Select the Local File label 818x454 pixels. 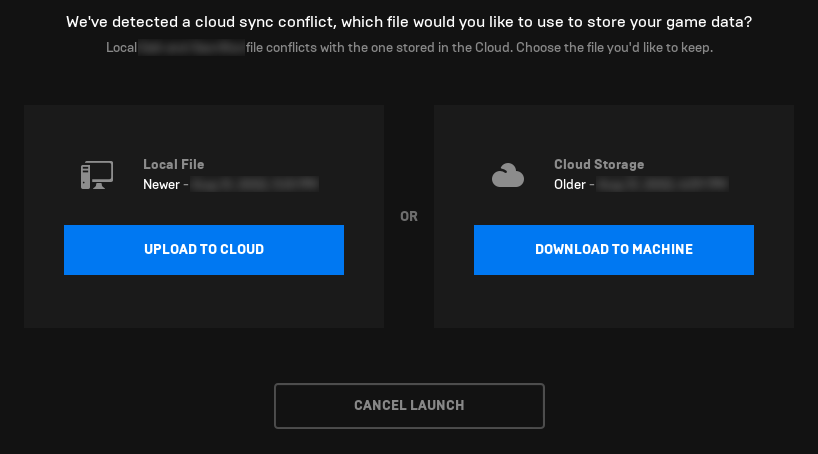(173, 165)
